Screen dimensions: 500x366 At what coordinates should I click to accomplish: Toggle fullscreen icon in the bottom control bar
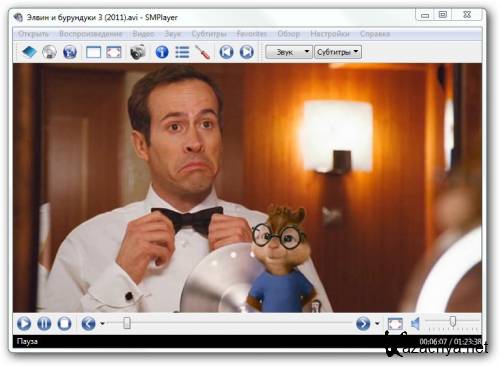[395, 324]
